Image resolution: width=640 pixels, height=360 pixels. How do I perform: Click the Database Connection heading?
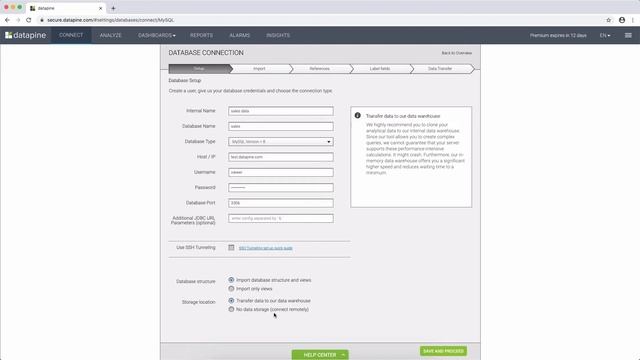click(x=206, y=53)
